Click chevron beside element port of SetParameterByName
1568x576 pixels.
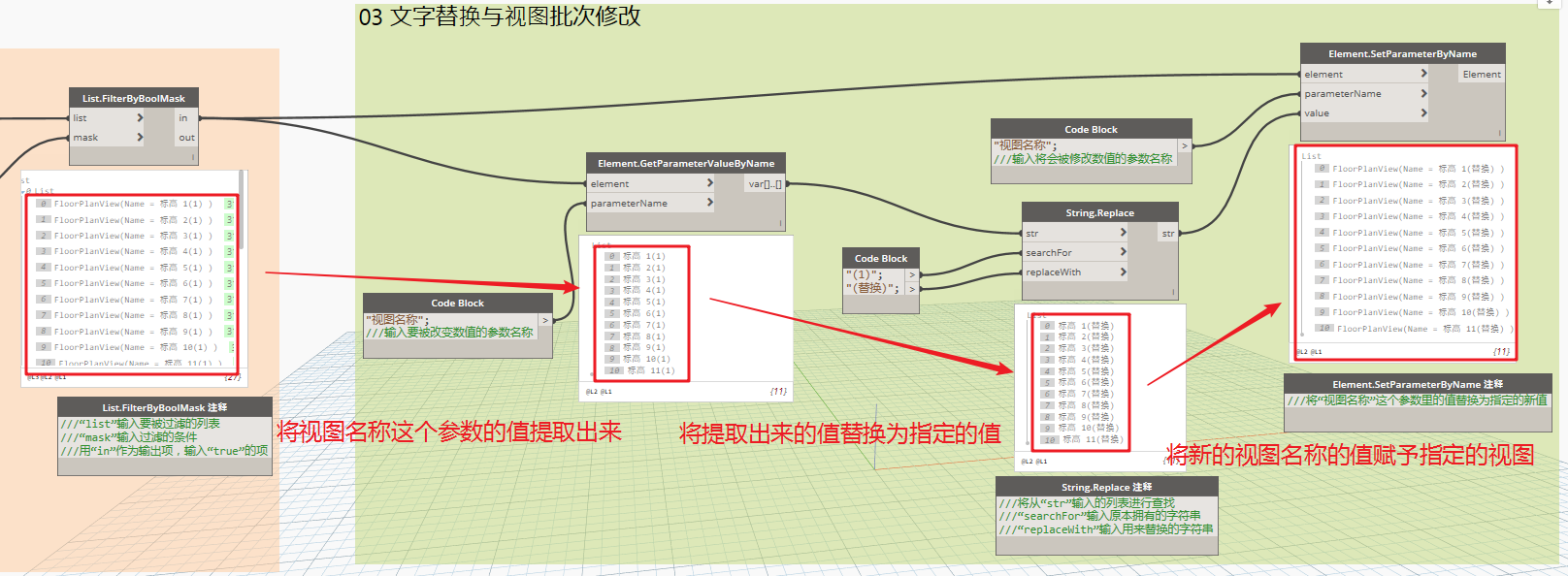pyautogui.click(x=1423, y=74)
